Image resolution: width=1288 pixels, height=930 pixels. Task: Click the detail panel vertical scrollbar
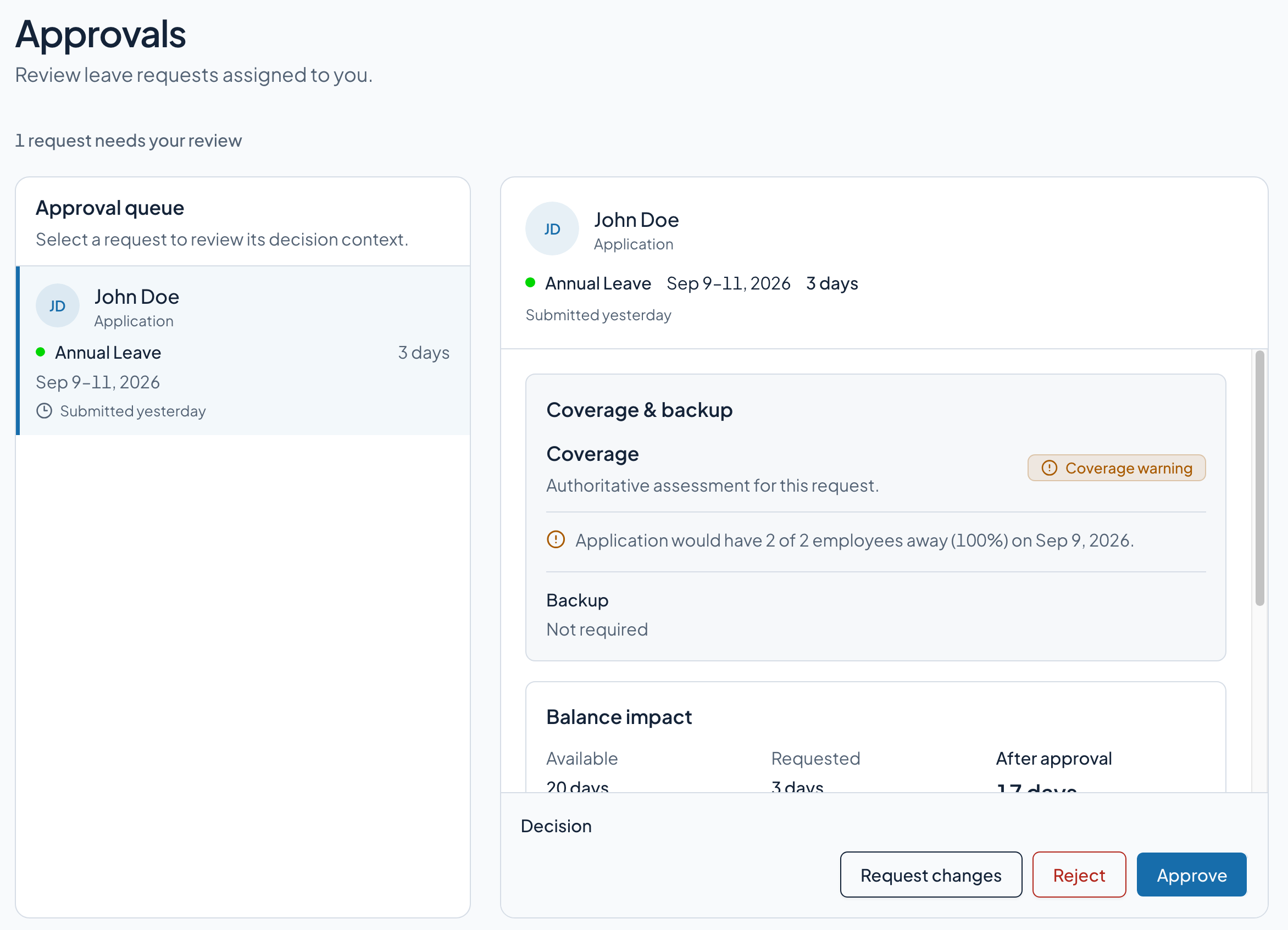(x=1259, y=478)
